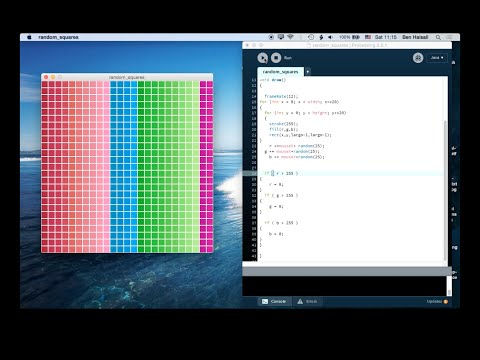Open the Time Machine clock icon
The width and height of the screenshot is (480, 360).
tap(311, 37)
